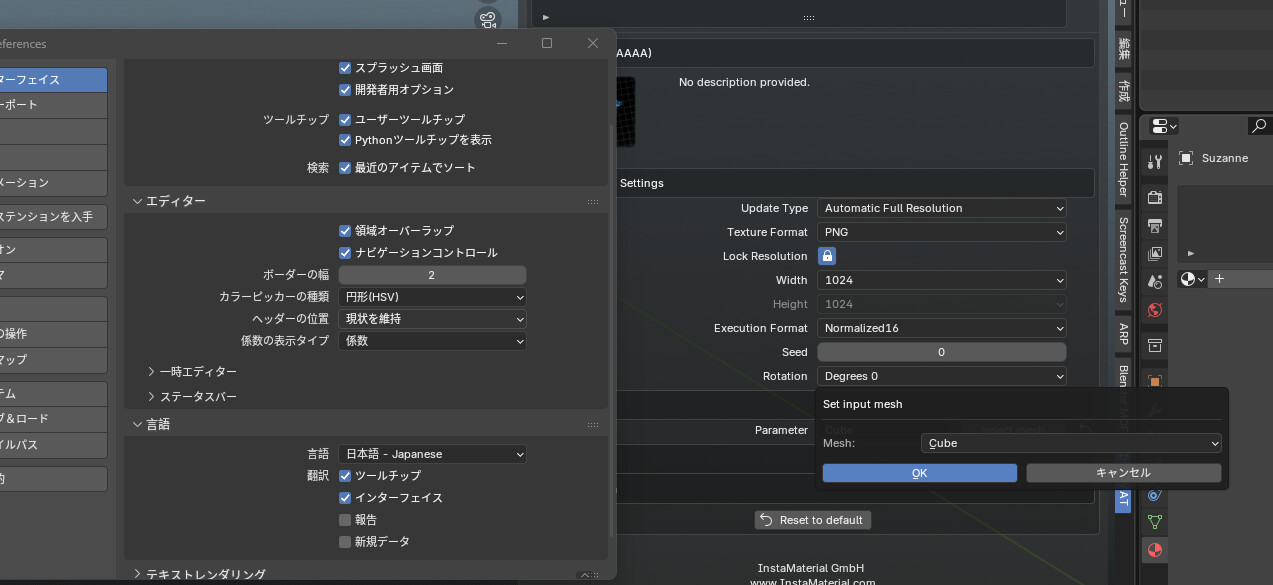Open the Tool properties tab icon
The height and width of the screenshot is (585, 1273).
click(x=1155, y=161)
